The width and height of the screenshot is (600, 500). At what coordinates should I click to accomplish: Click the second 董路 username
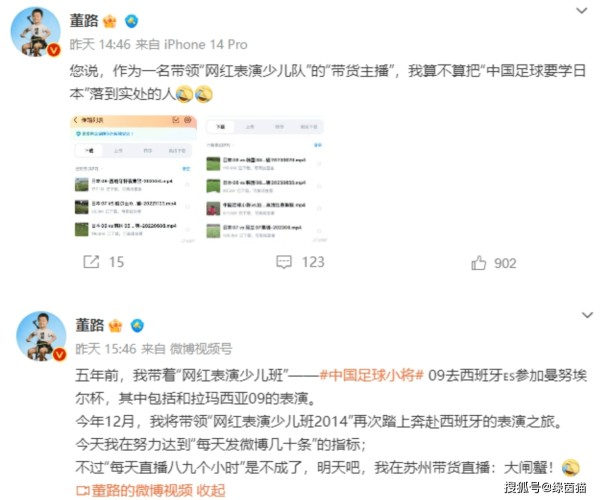pos(90,325)
